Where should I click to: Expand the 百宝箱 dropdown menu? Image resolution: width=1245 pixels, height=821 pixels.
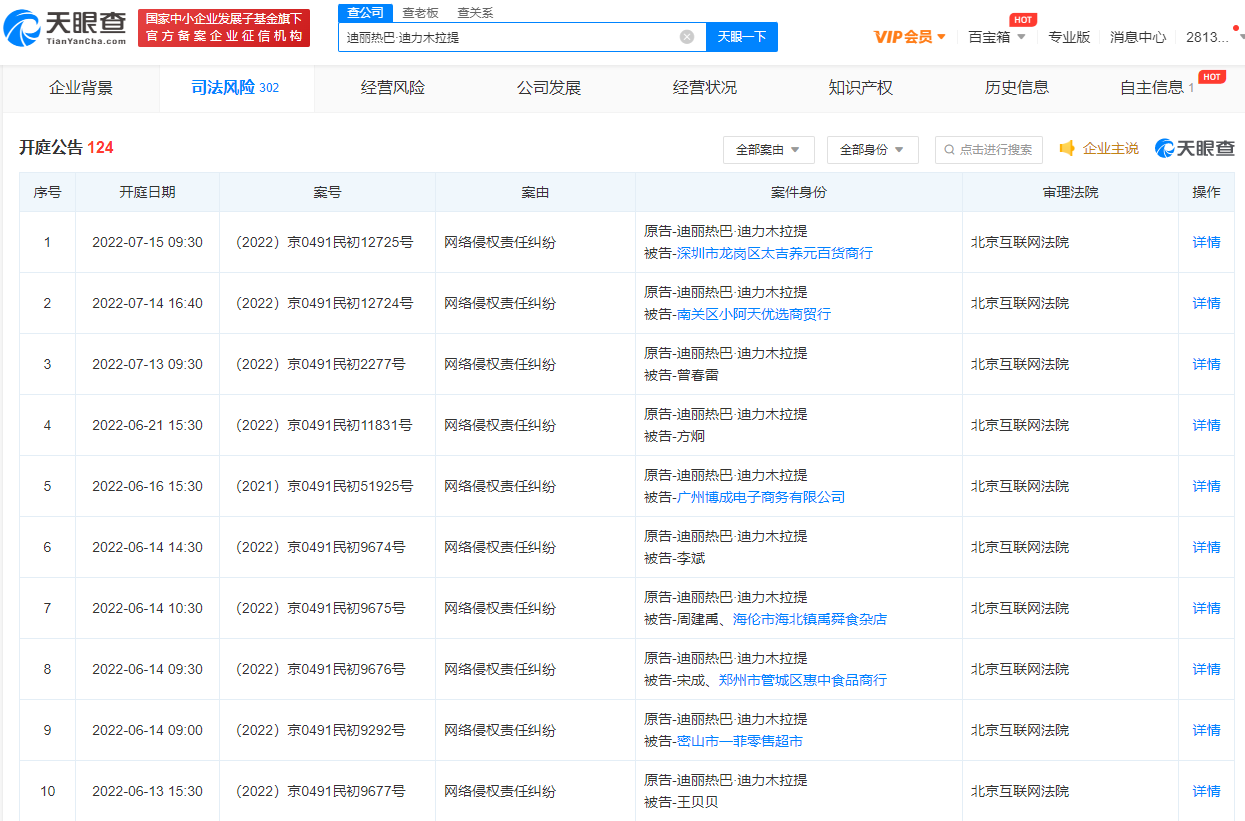point(997,36)
